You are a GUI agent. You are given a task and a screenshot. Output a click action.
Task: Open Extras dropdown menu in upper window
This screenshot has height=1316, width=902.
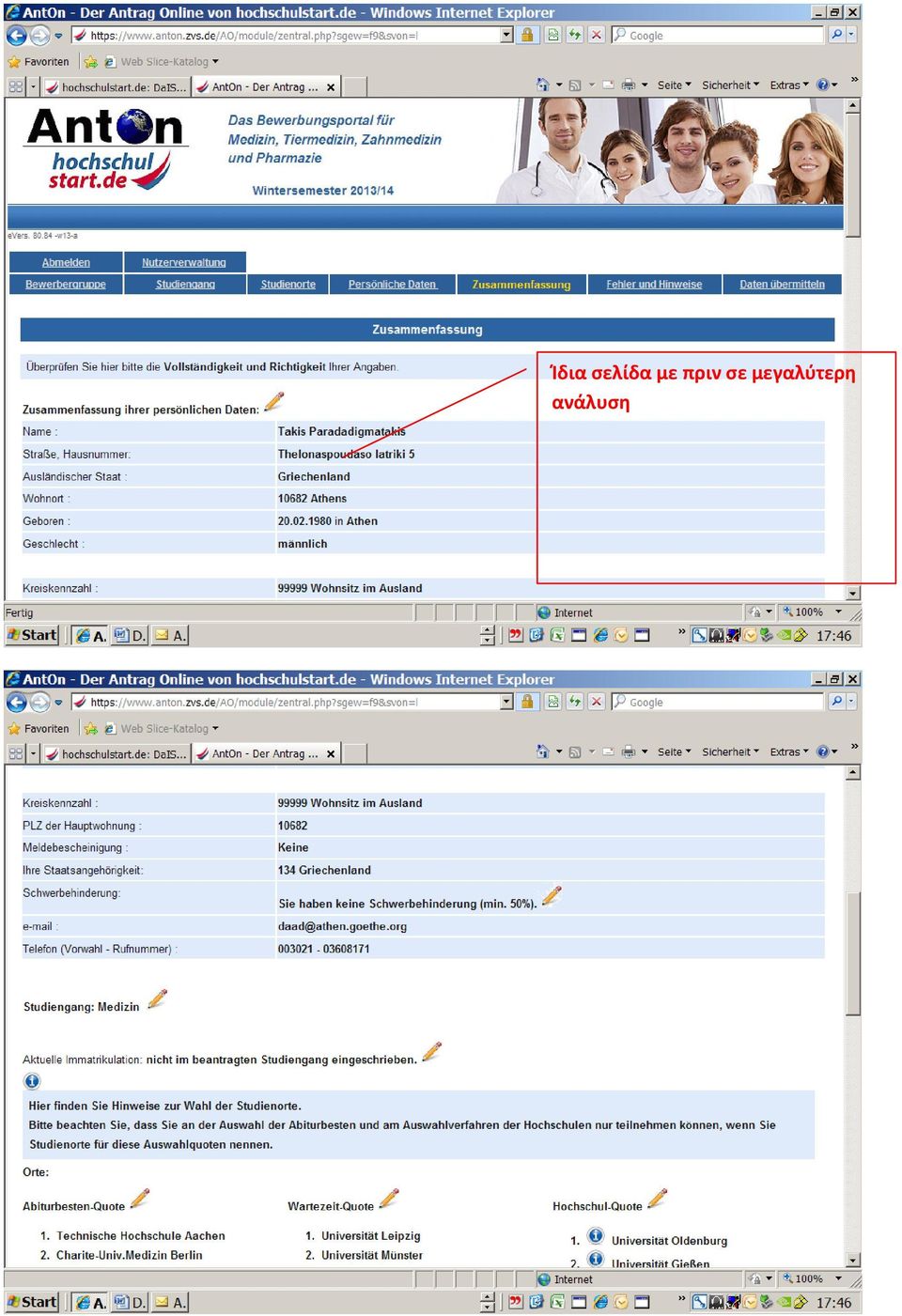pos(789,85)
